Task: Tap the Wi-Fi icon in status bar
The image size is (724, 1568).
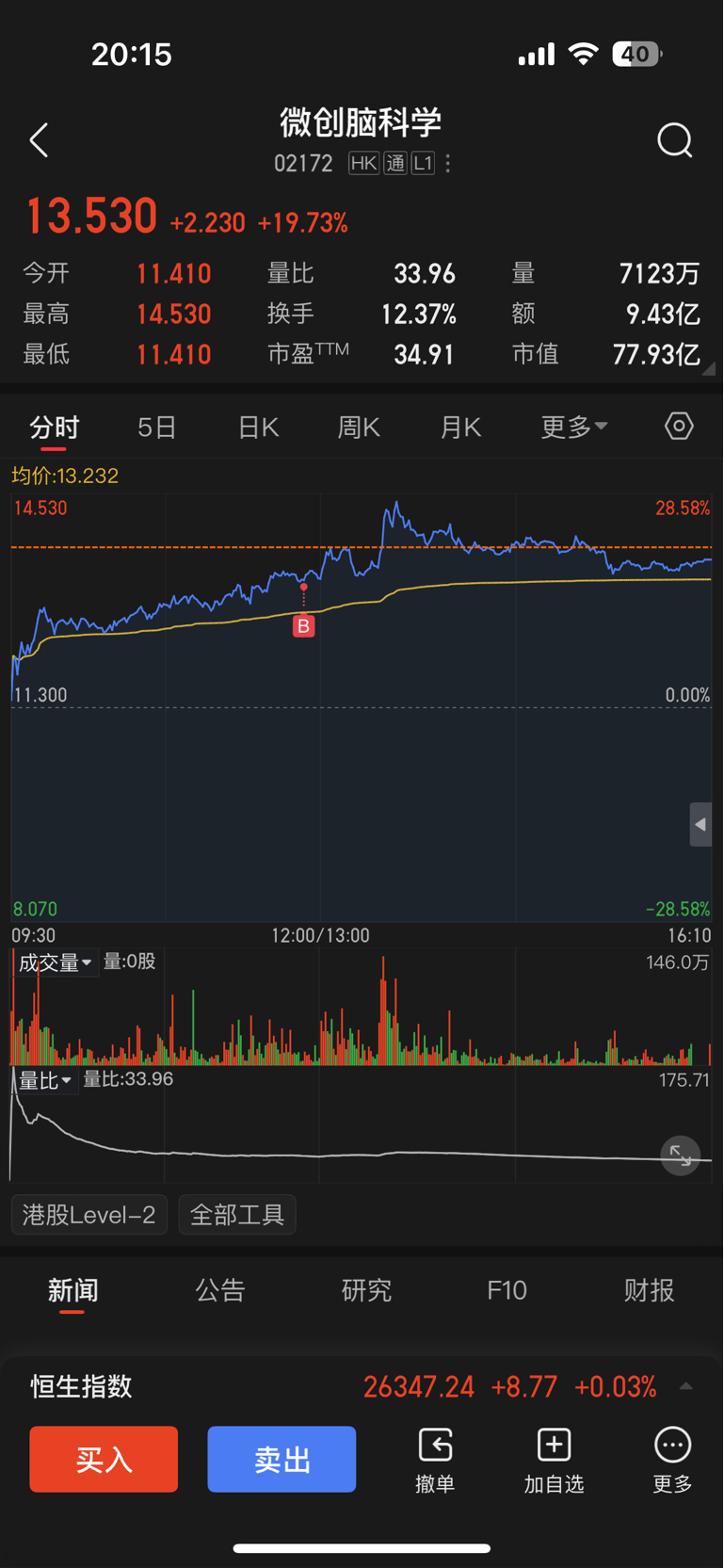Action: click(584, 54)
